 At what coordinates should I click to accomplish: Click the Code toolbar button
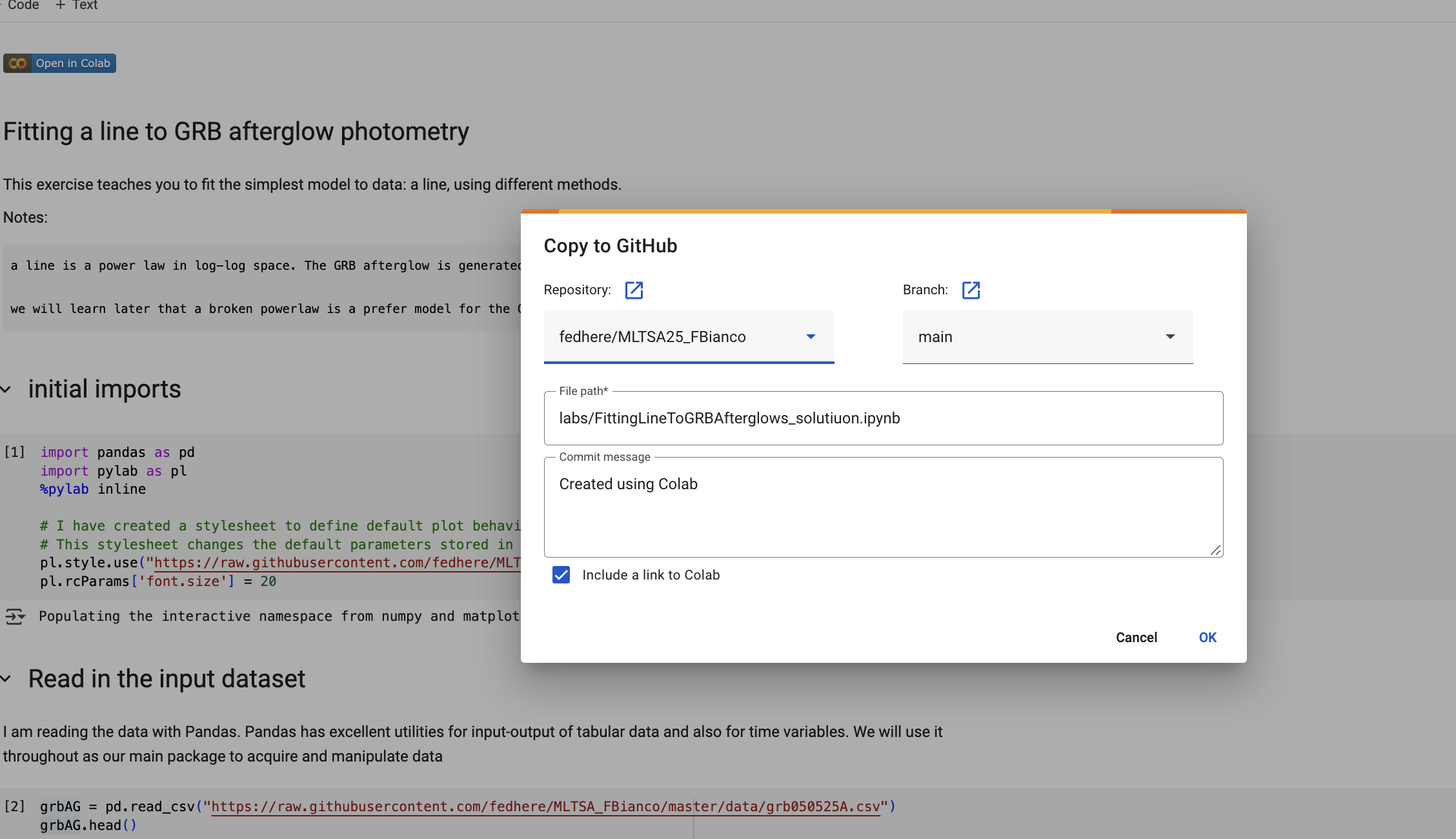click(23, 5)
